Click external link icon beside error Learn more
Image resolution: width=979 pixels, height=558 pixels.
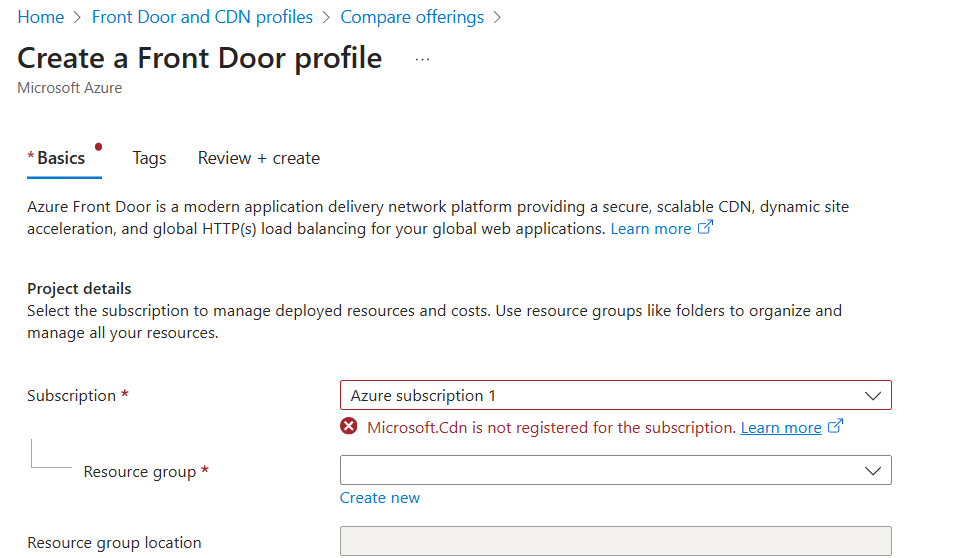(835, 426)
